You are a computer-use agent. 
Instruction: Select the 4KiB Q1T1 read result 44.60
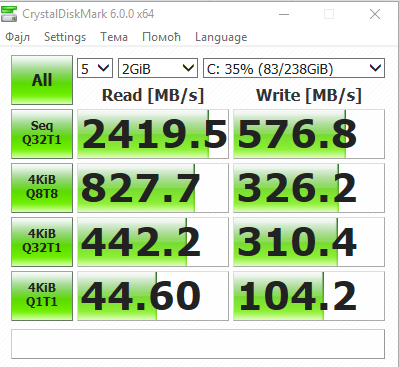pos(153,296)
